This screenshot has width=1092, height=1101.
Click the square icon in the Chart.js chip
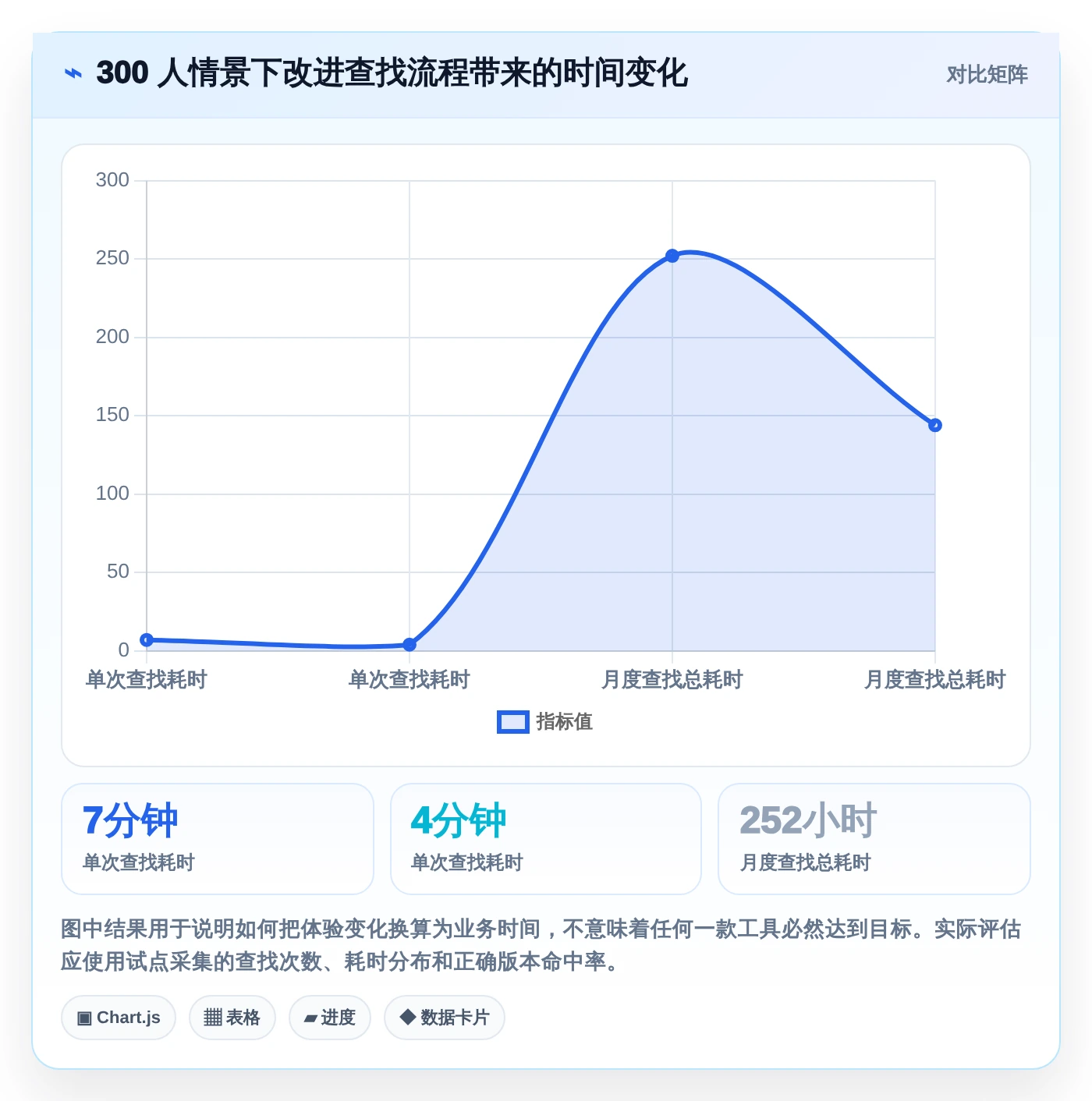[x=84, y=1018]
